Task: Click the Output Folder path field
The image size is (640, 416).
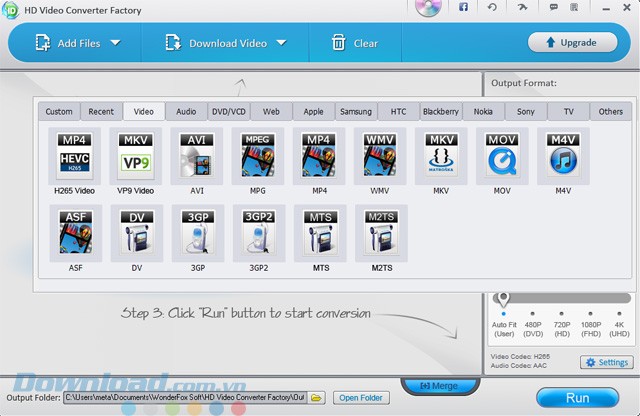Action: 186,398
